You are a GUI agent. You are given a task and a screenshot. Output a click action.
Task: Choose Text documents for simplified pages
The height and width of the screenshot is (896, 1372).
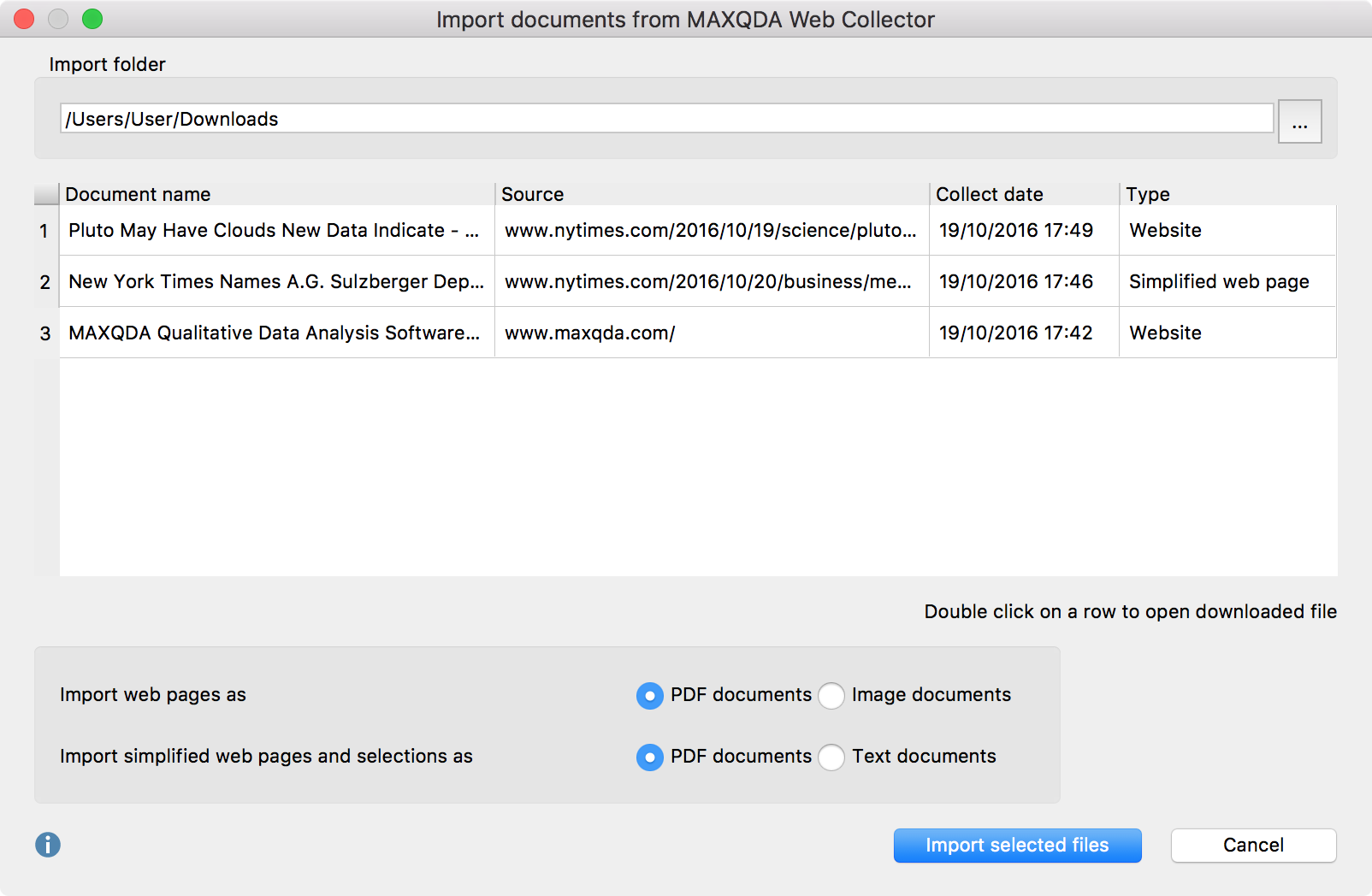tap(831, 757)
